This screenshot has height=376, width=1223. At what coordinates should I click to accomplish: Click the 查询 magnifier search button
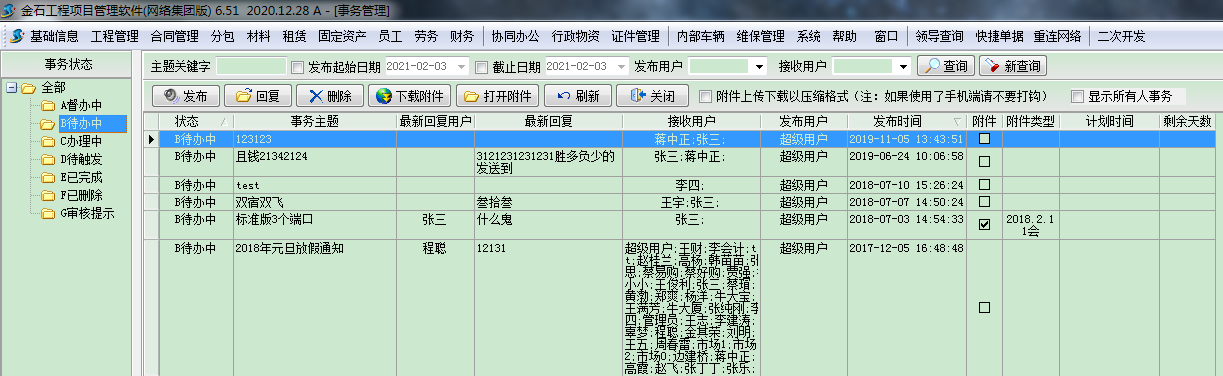(x=945, y=66)
